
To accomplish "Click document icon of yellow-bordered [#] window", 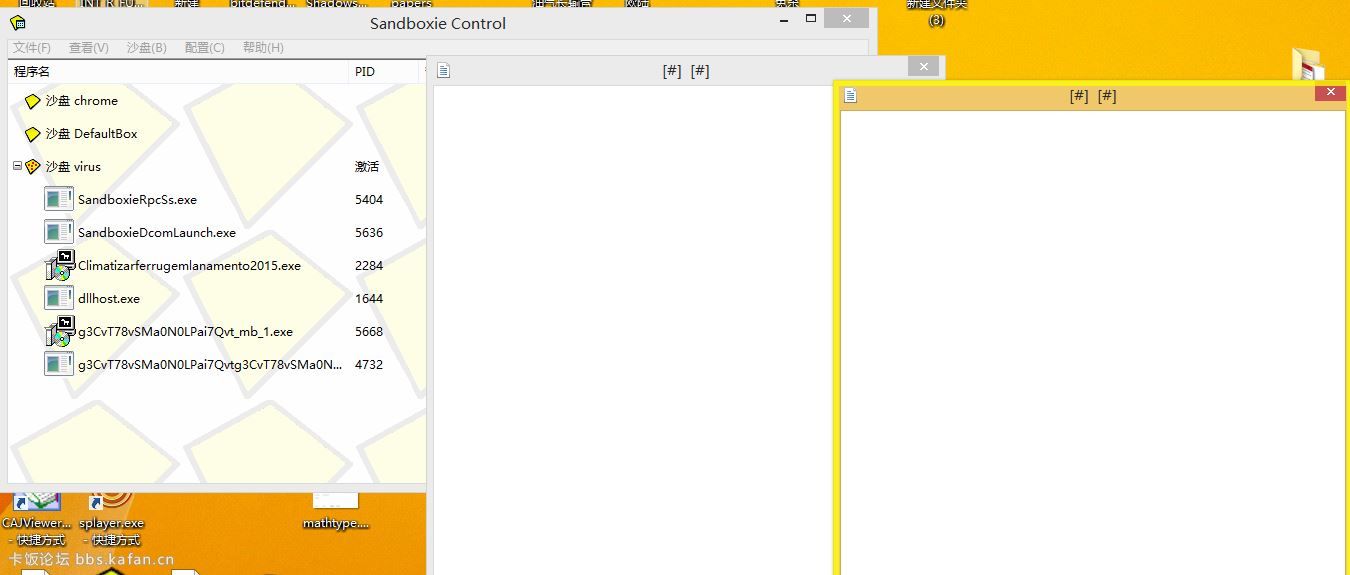I will (x=851, y=95).
